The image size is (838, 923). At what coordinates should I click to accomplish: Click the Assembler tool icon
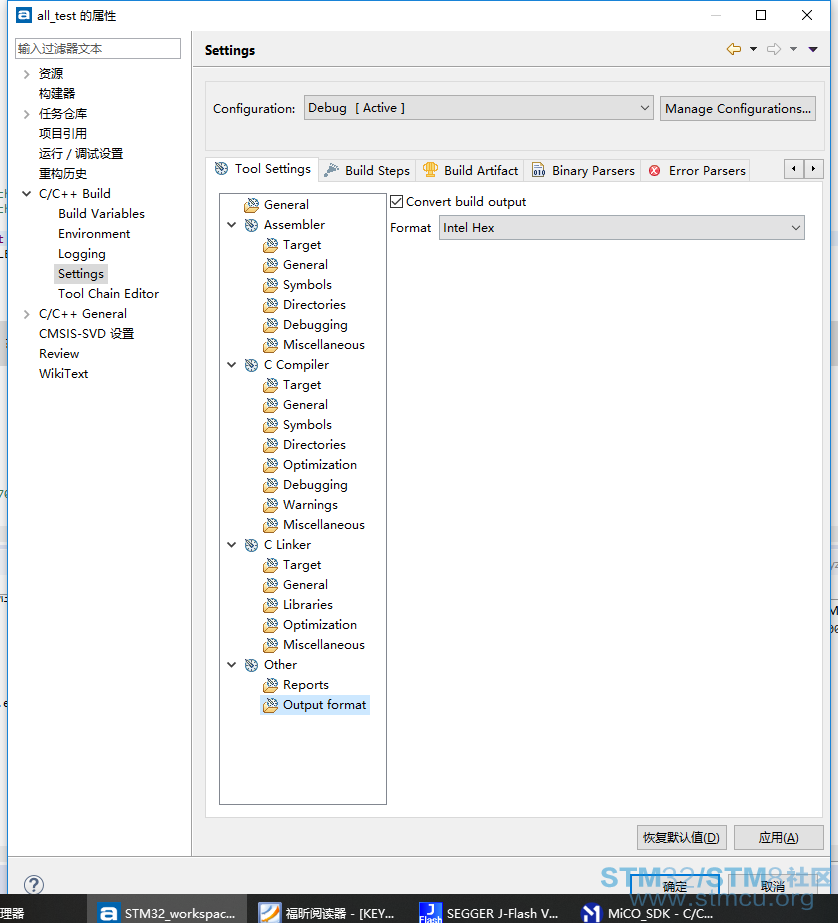[251, 225]
